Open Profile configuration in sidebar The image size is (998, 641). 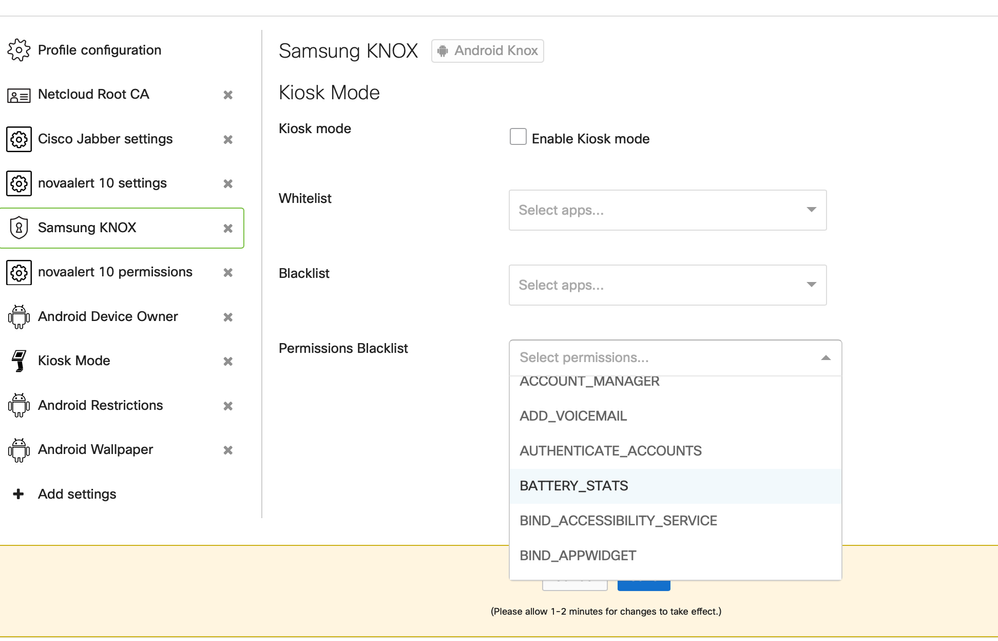99,50
